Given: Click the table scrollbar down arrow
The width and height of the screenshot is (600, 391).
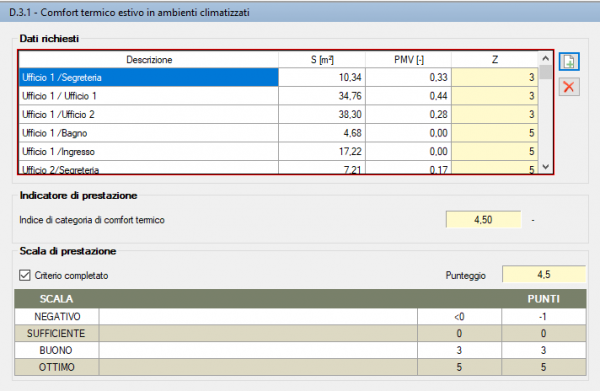Looking at the screenshot, I should pyautogui.click(x=546, y=167).
